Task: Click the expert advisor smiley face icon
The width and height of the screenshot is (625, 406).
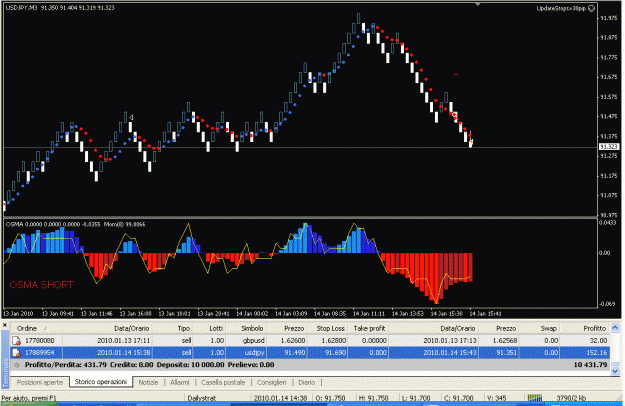Action: pyautogui.click(x=592, y=8)
